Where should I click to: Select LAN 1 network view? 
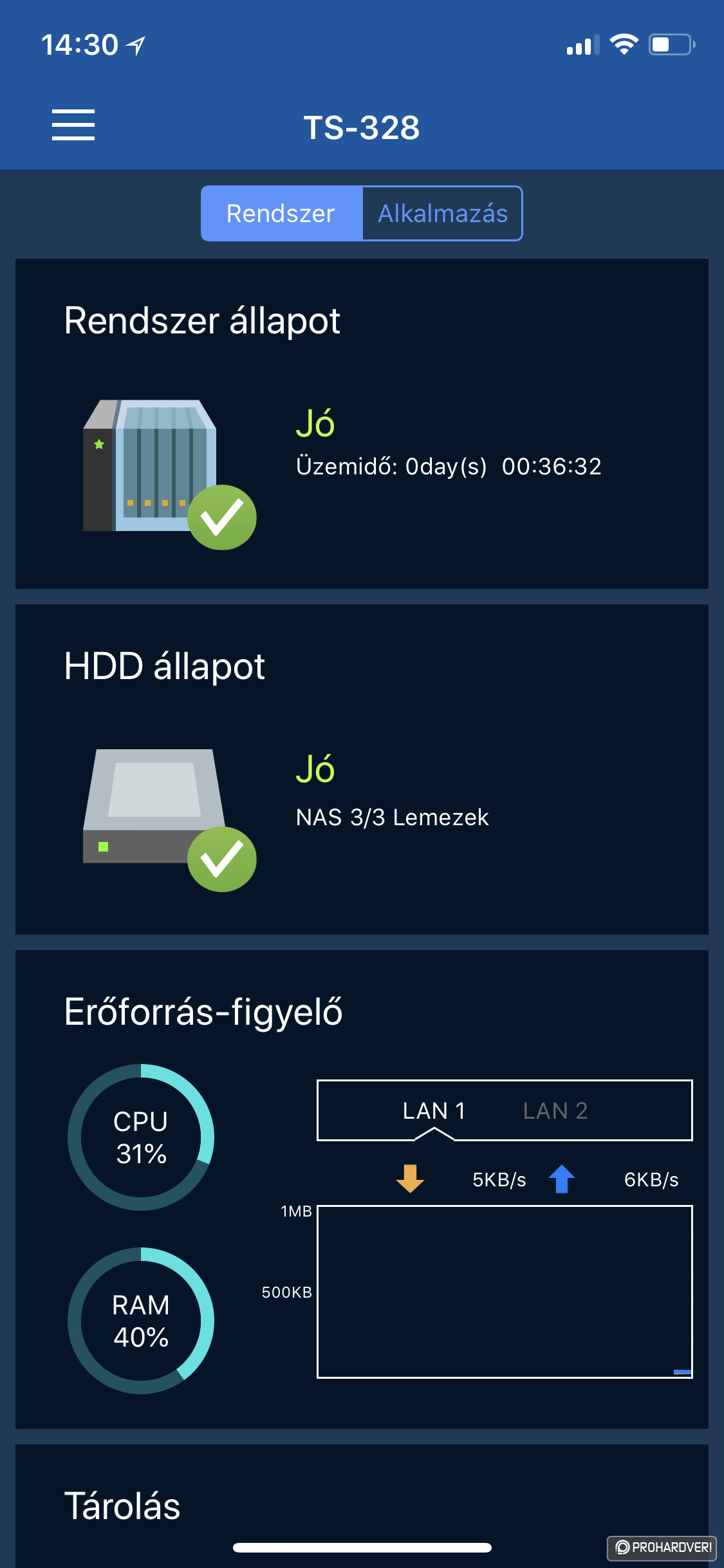tap(434, 1110)
